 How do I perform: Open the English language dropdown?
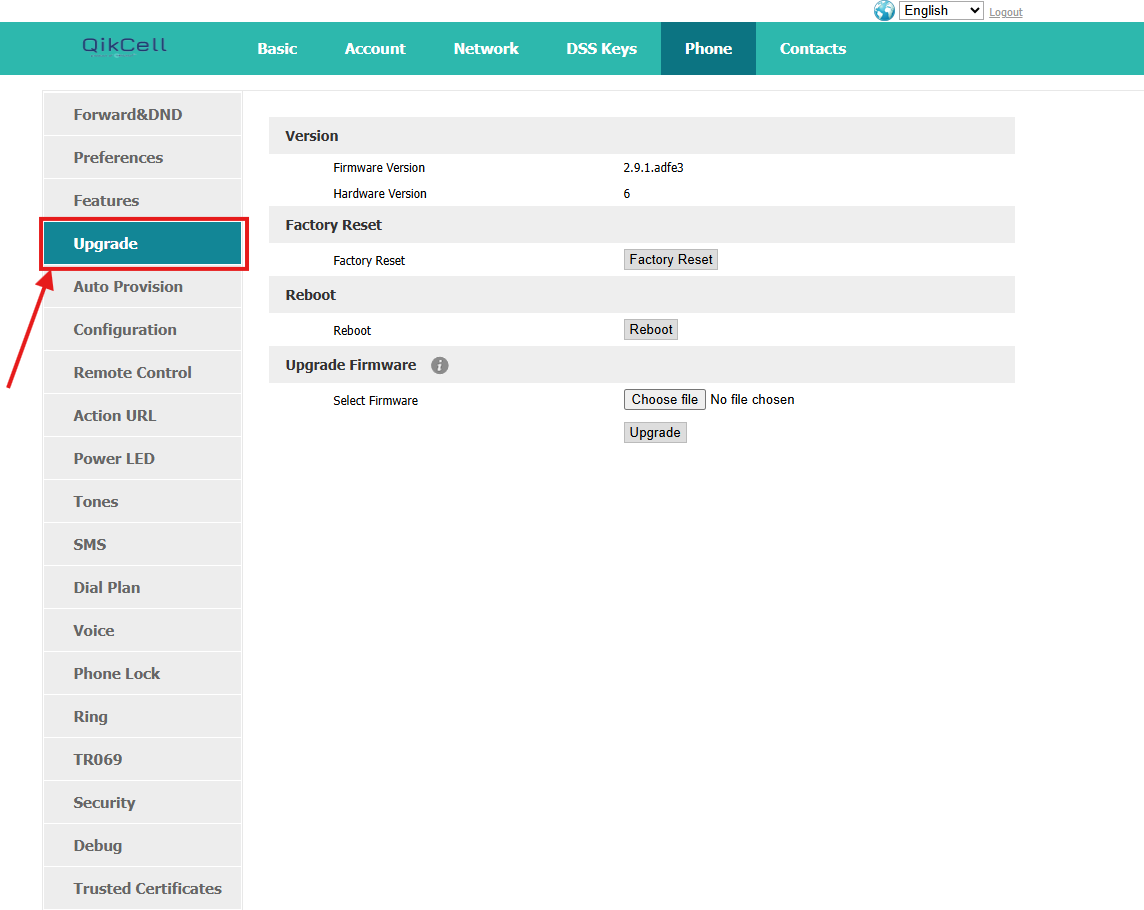click(941, 11)
